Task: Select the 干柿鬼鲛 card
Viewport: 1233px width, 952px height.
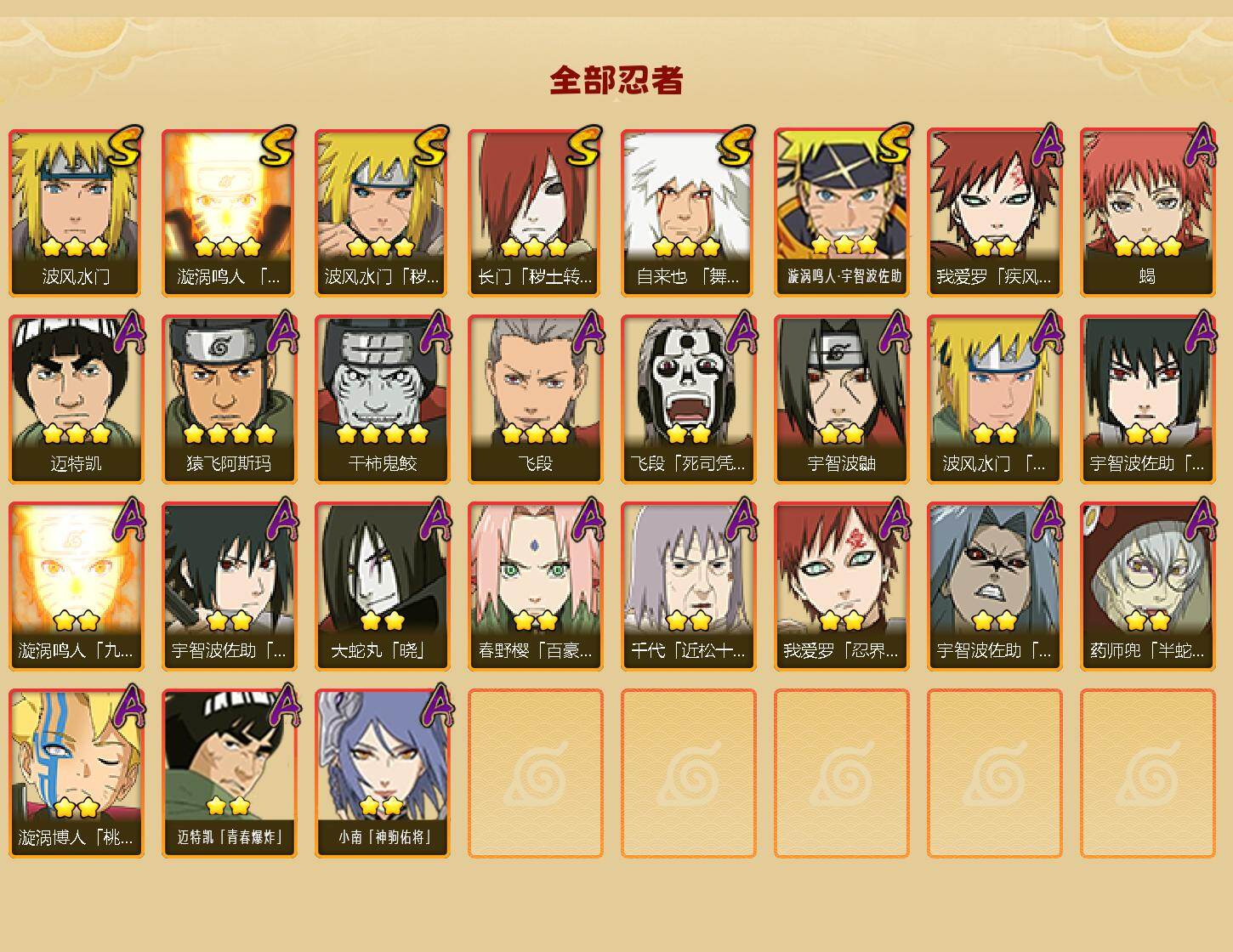Action: click(x=382, y=399)
